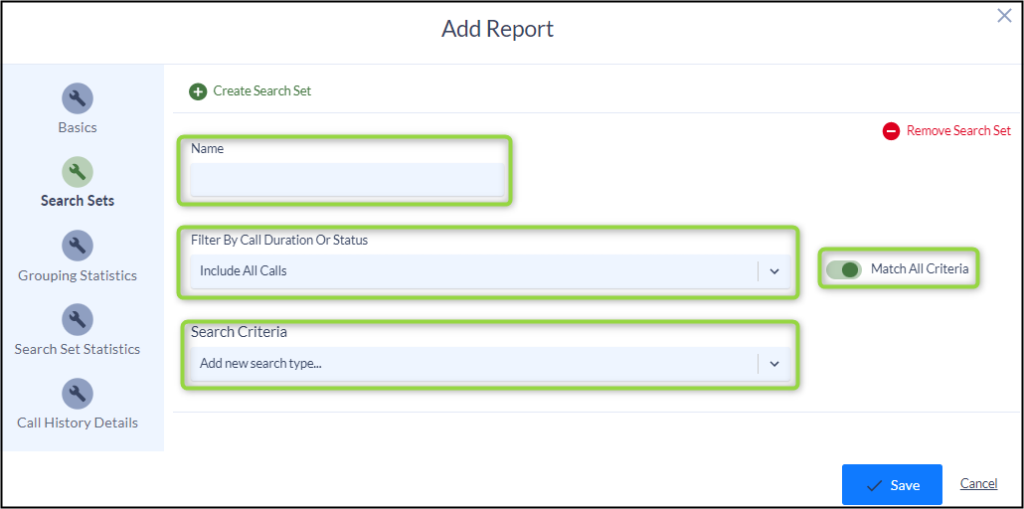This screenshot has width=1024, height=509.
Task: Go to Call History Details step label
Action: tap(78, 423)
